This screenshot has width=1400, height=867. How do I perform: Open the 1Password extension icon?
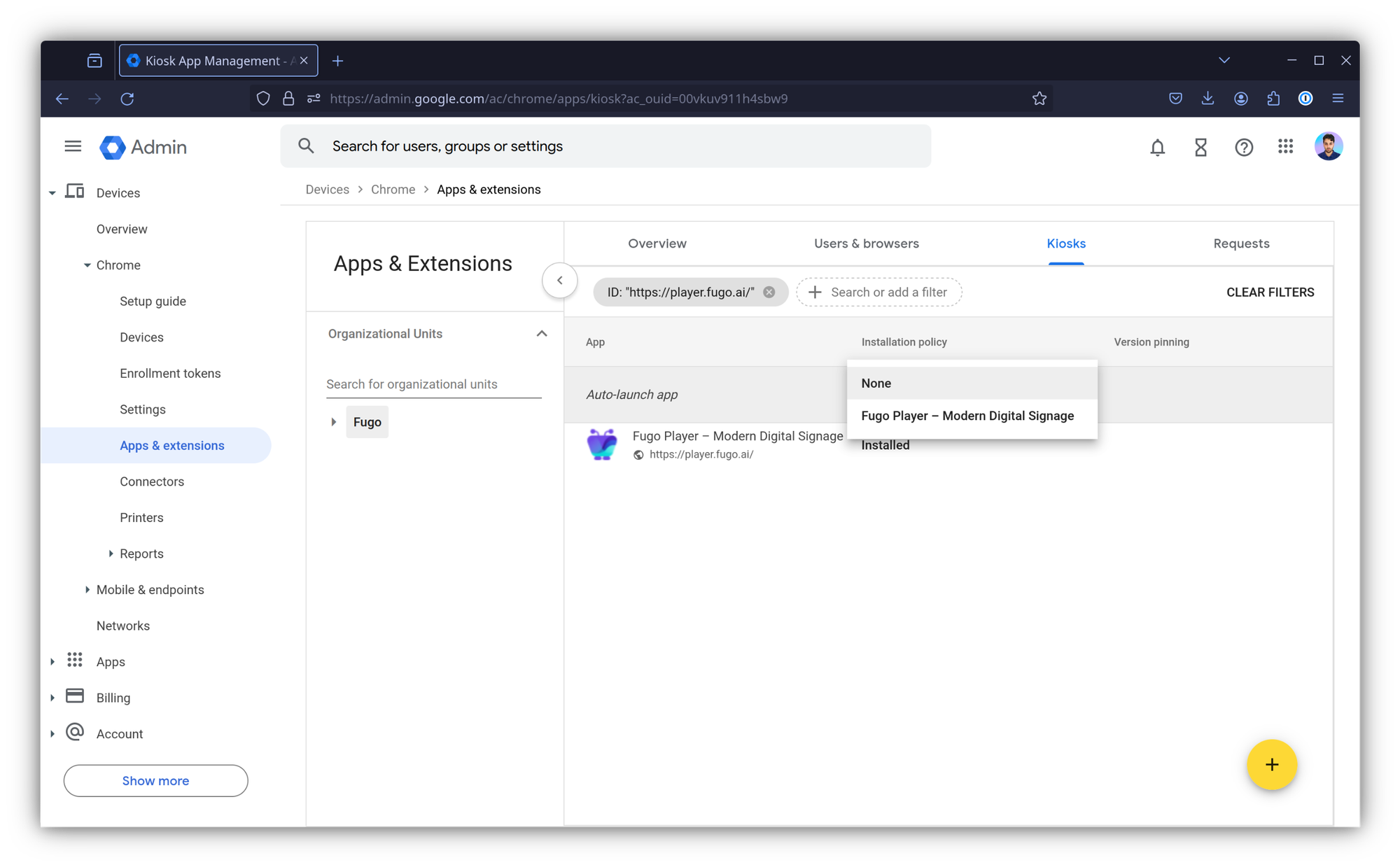pos(1305,99)
